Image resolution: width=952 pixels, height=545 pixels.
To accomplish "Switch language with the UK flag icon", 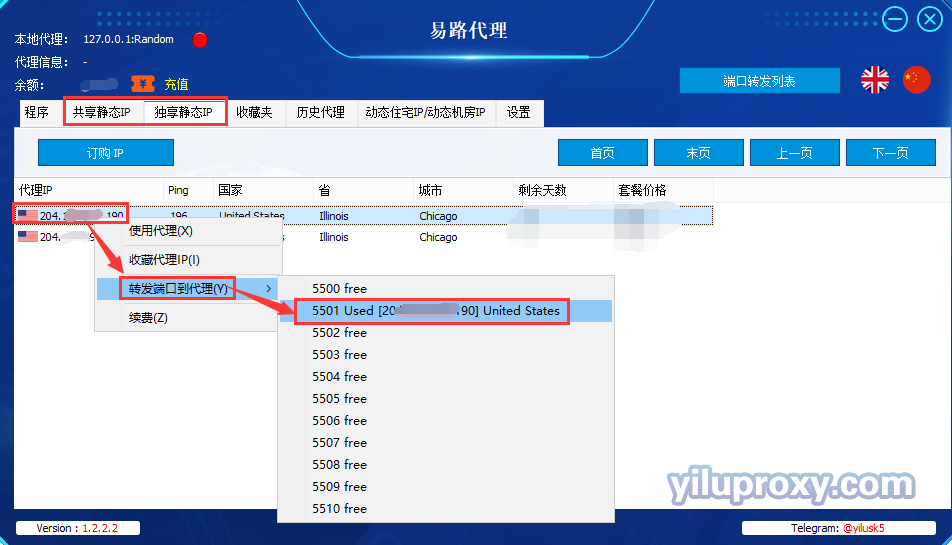I will point(875,80).
